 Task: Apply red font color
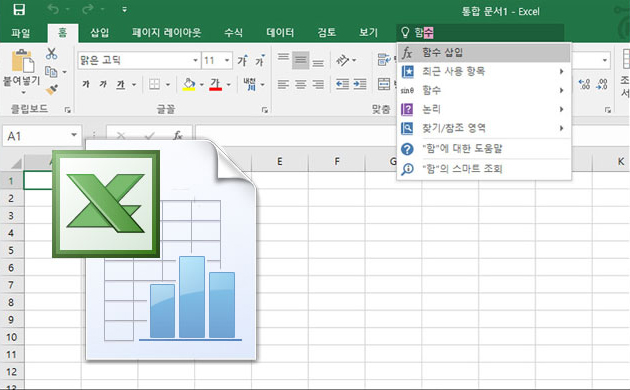coord(215,84)
